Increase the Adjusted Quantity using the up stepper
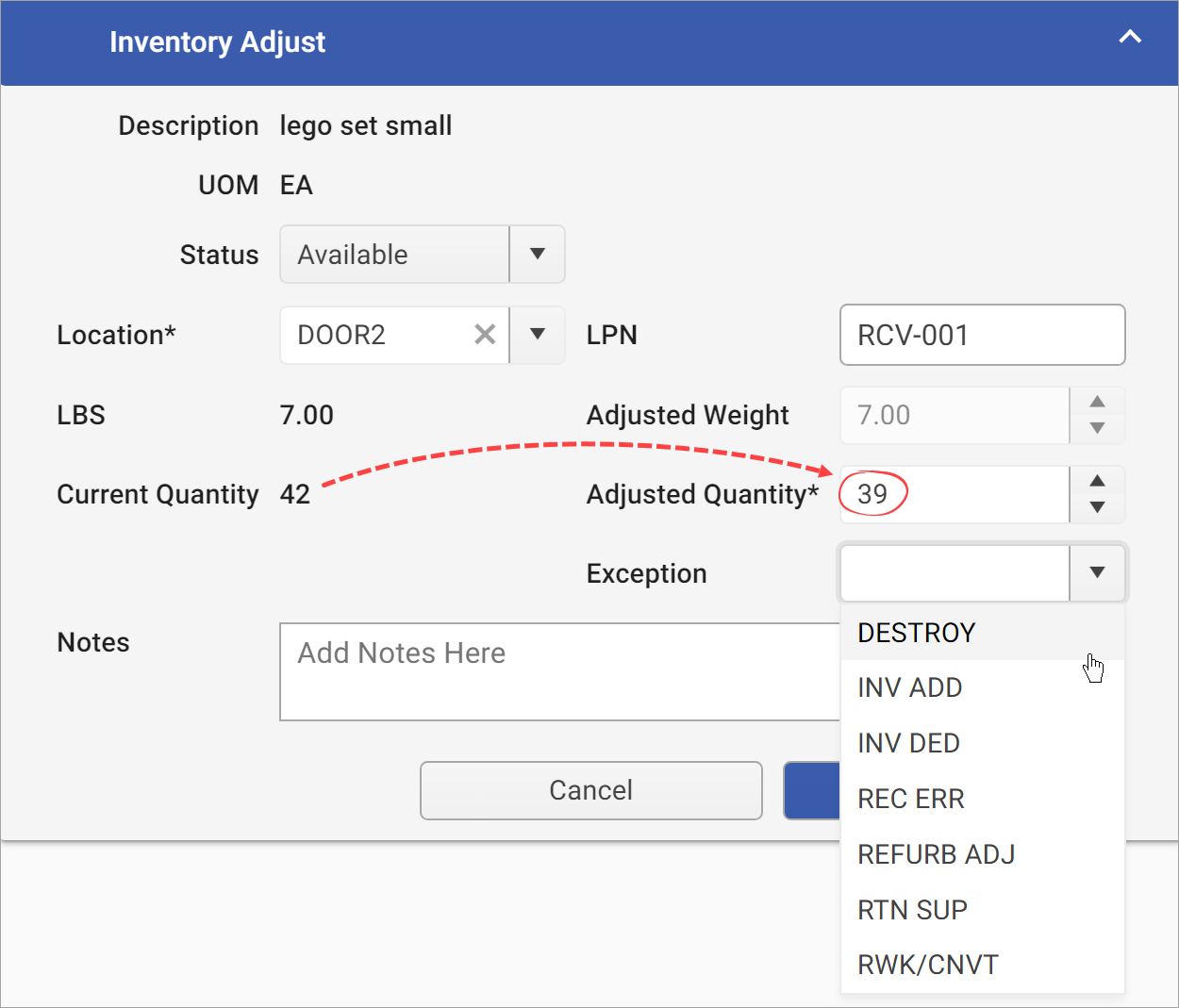The image size is (1179, 1008). coord(1097,479)
